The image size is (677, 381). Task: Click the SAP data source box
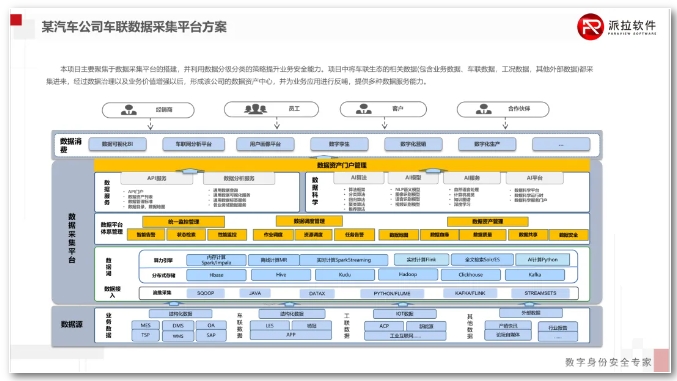coord(211,335)
